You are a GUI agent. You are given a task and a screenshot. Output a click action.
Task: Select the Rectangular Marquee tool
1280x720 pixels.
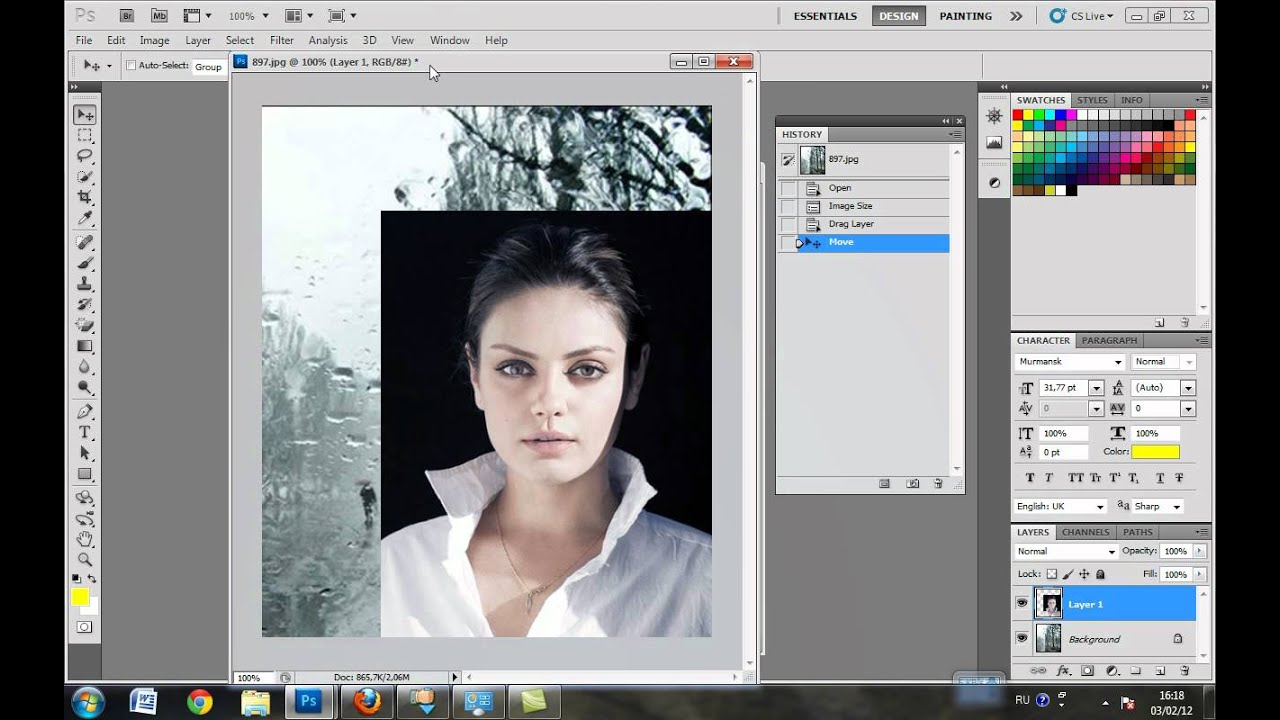pyautogui.click(x=85, y=135)
